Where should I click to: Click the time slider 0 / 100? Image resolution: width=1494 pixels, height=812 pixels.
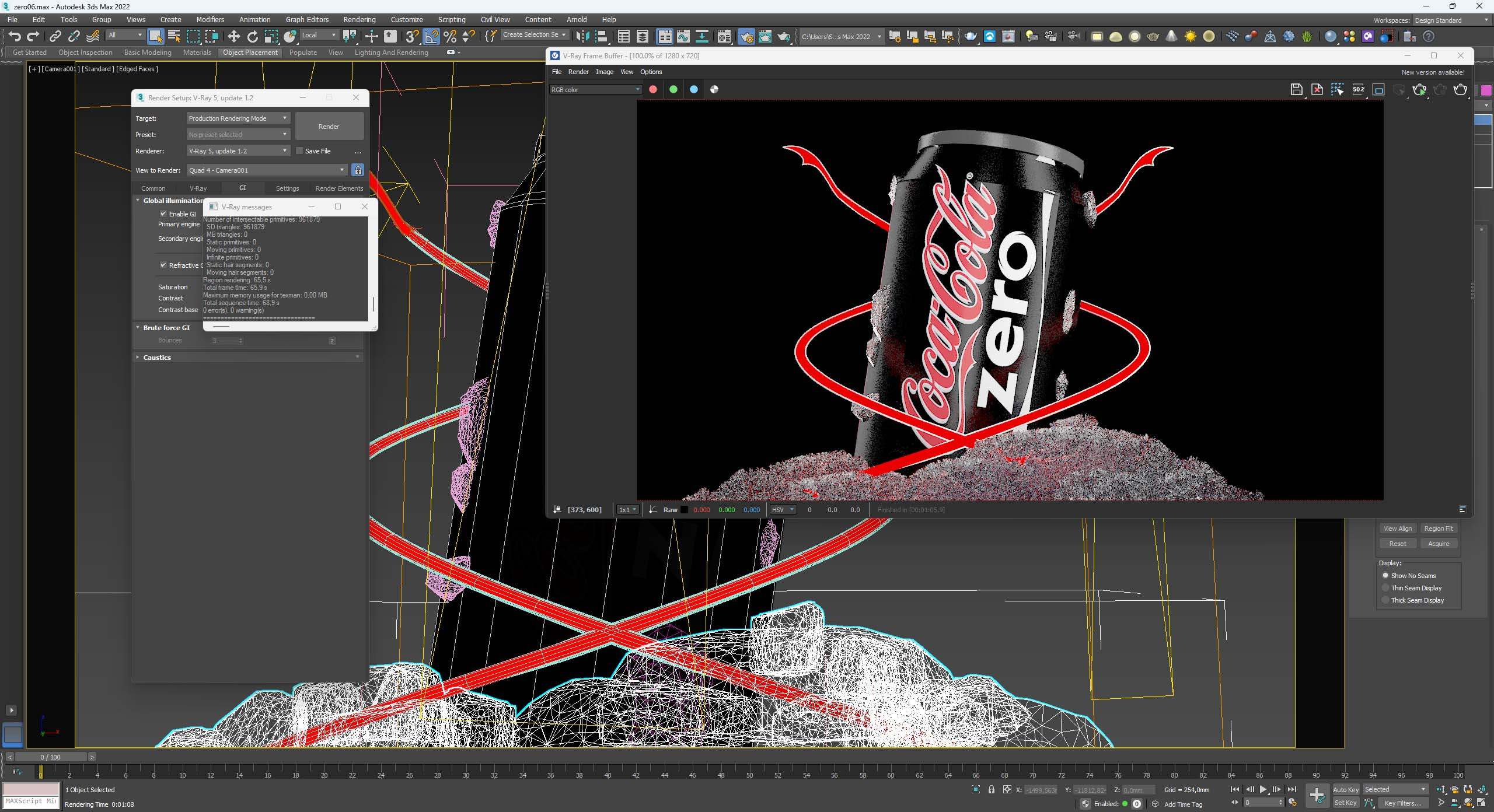pyautogui.click(x=51, y=757)
